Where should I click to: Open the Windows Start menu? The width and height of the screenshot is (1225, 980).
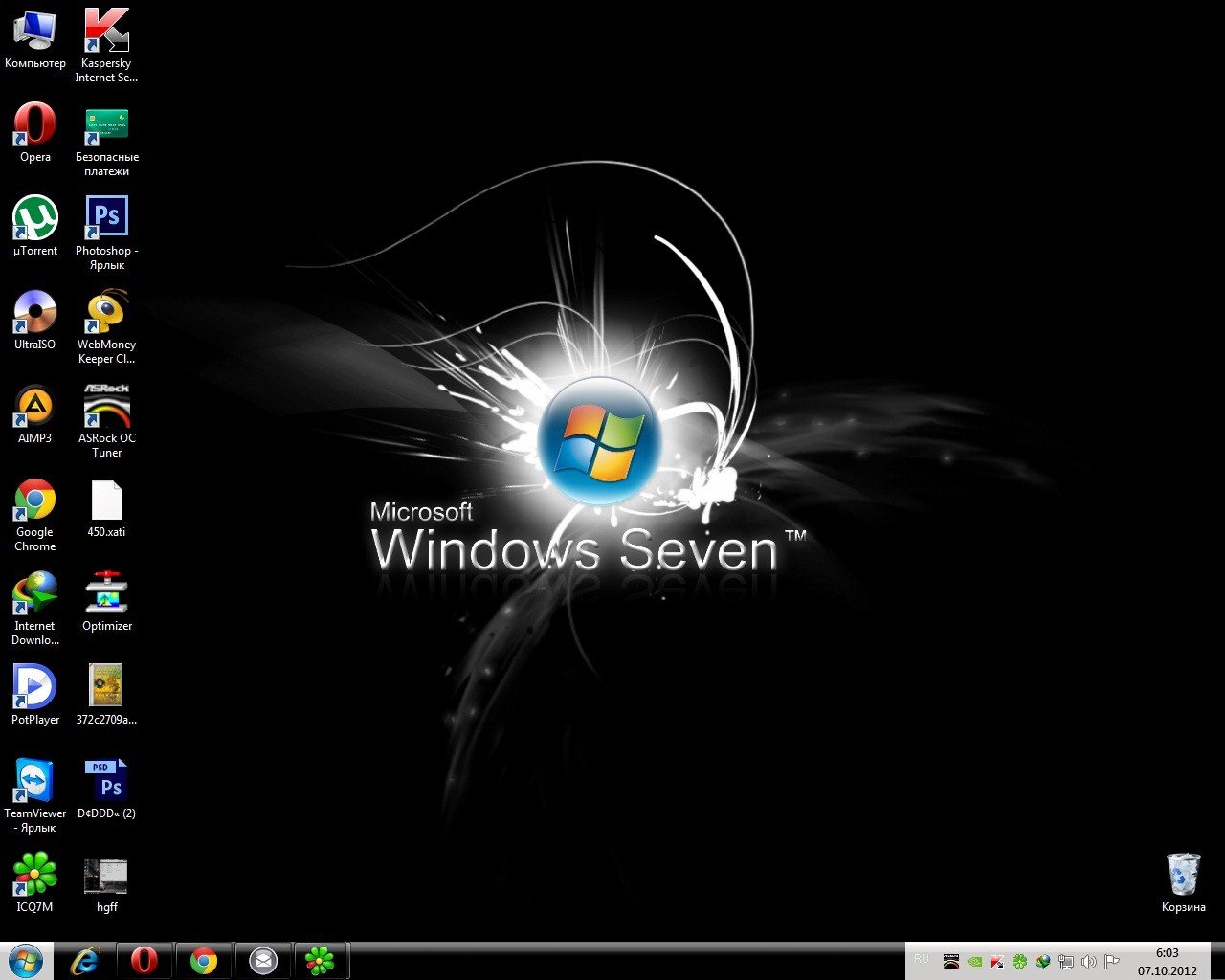click(x=25, y=960)
